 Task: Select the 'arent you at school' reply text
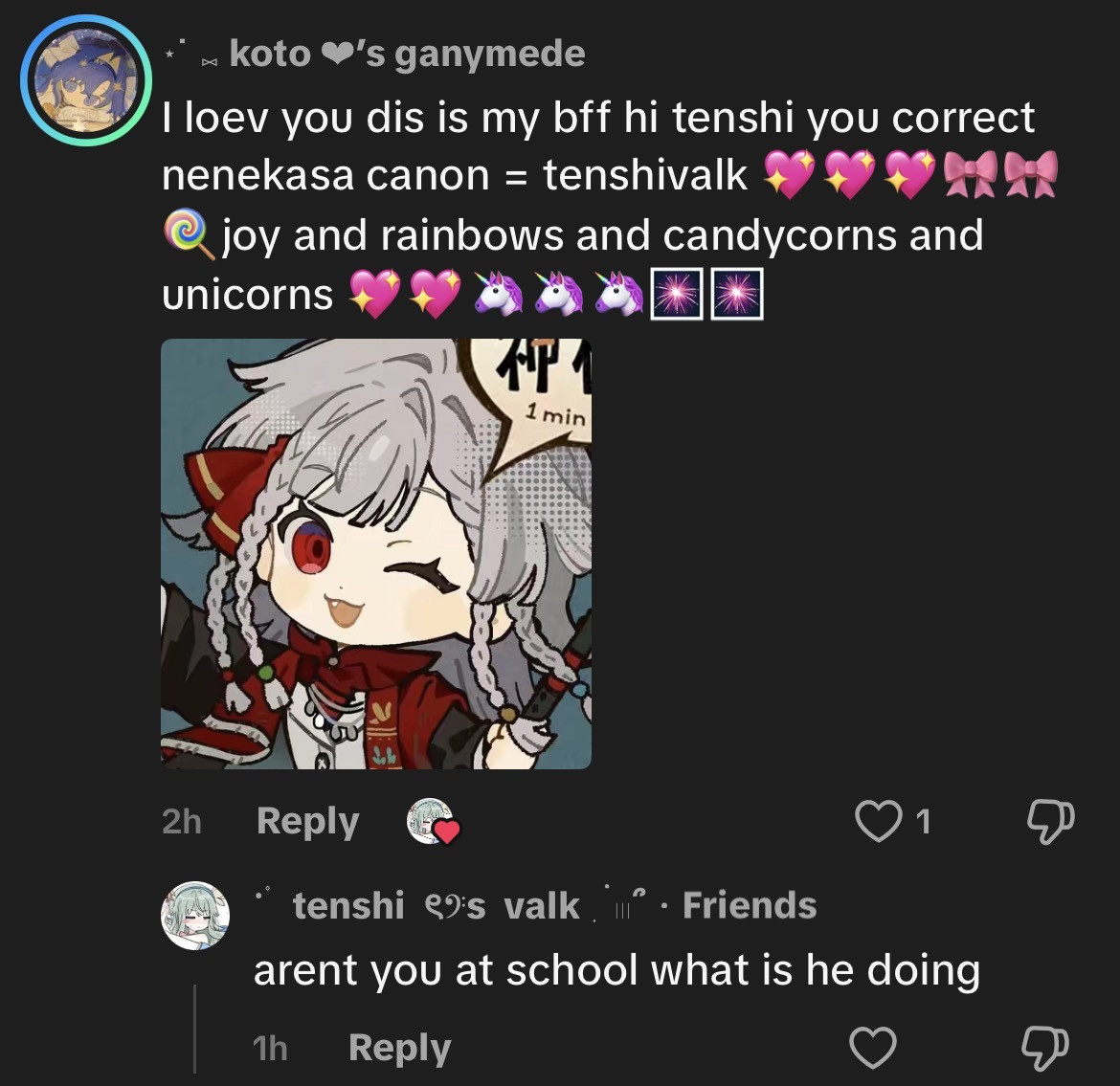(x=617, y=970)
